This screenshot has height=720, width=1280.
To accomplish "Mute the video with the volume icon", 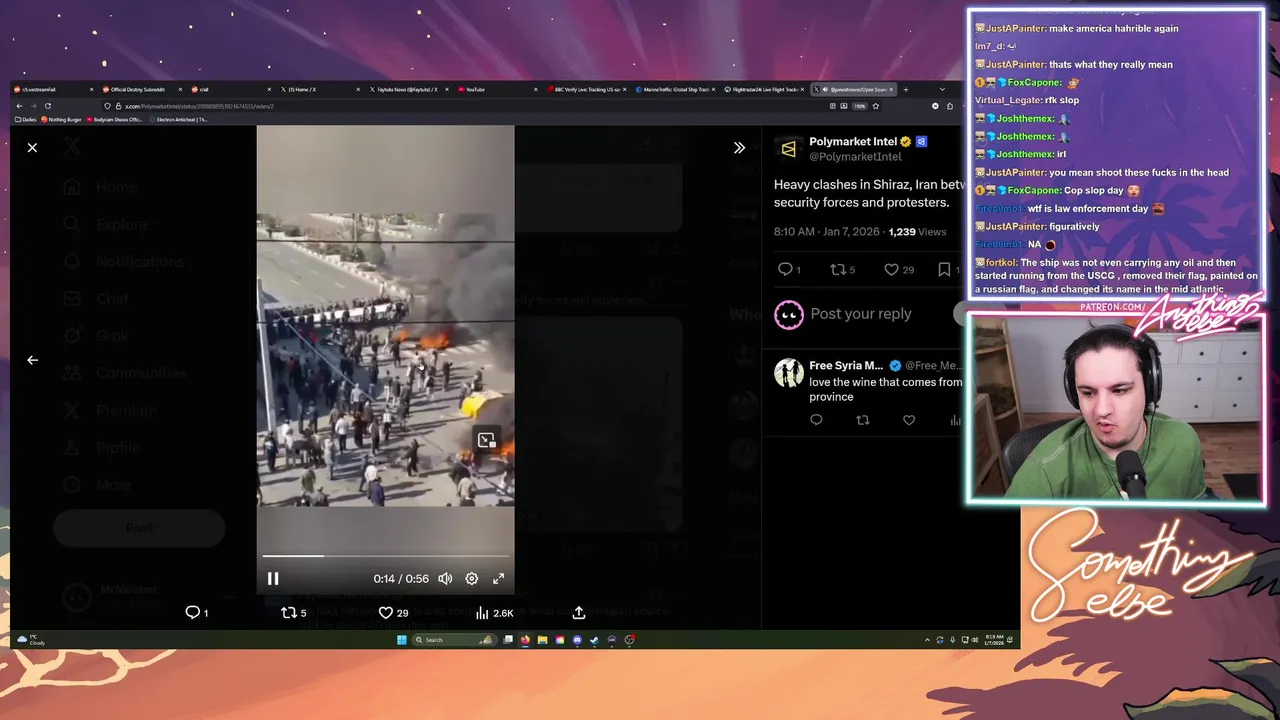I will 445,578.
